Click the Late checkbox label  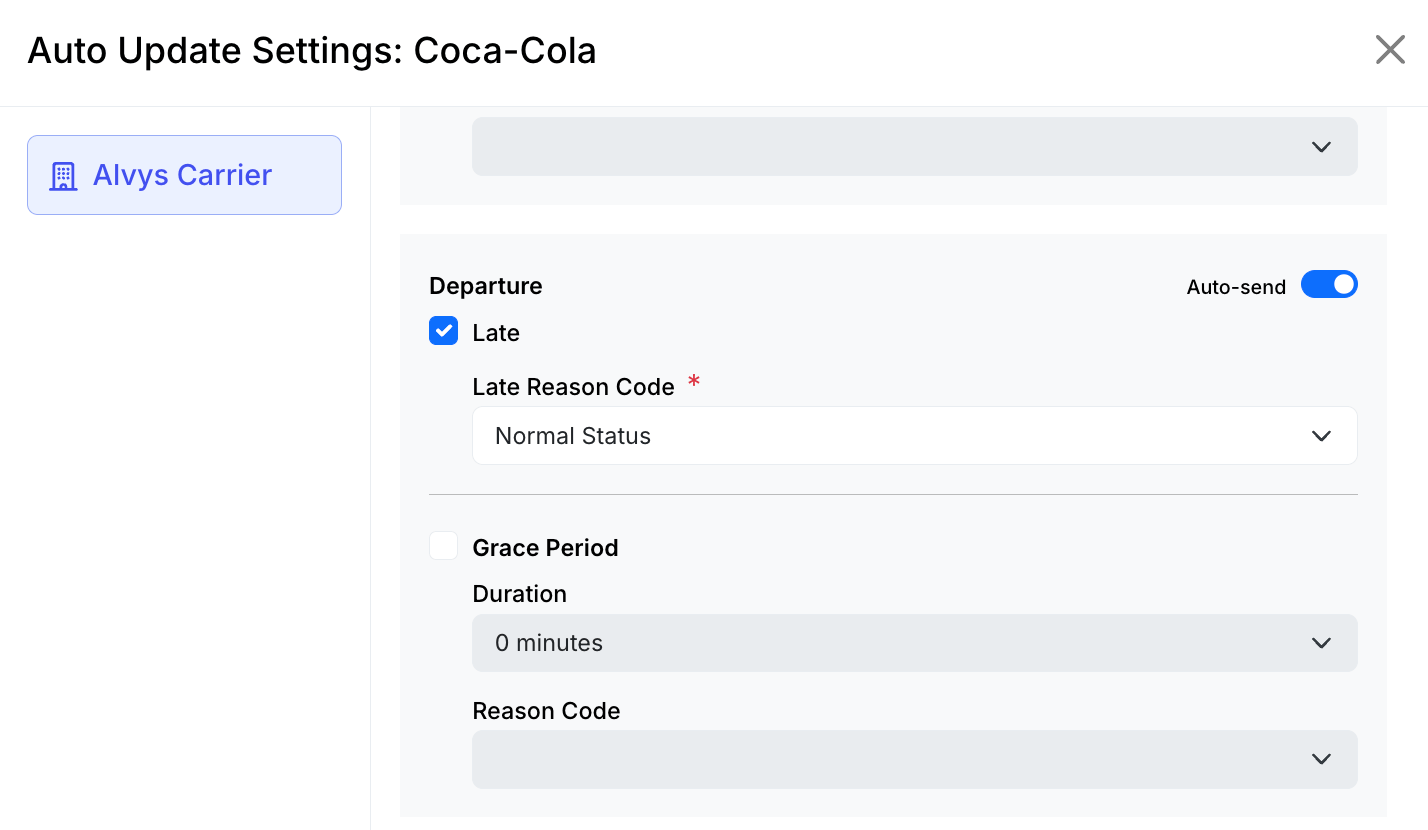tap(496, 333)
